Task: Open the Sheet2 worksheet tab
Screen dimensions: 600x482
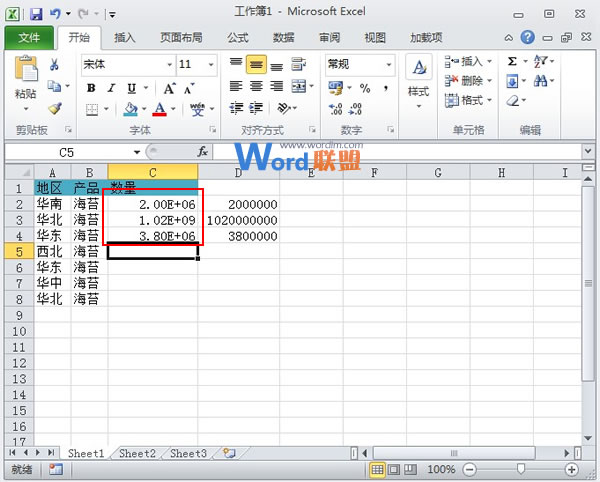Action: click(137, 453)
